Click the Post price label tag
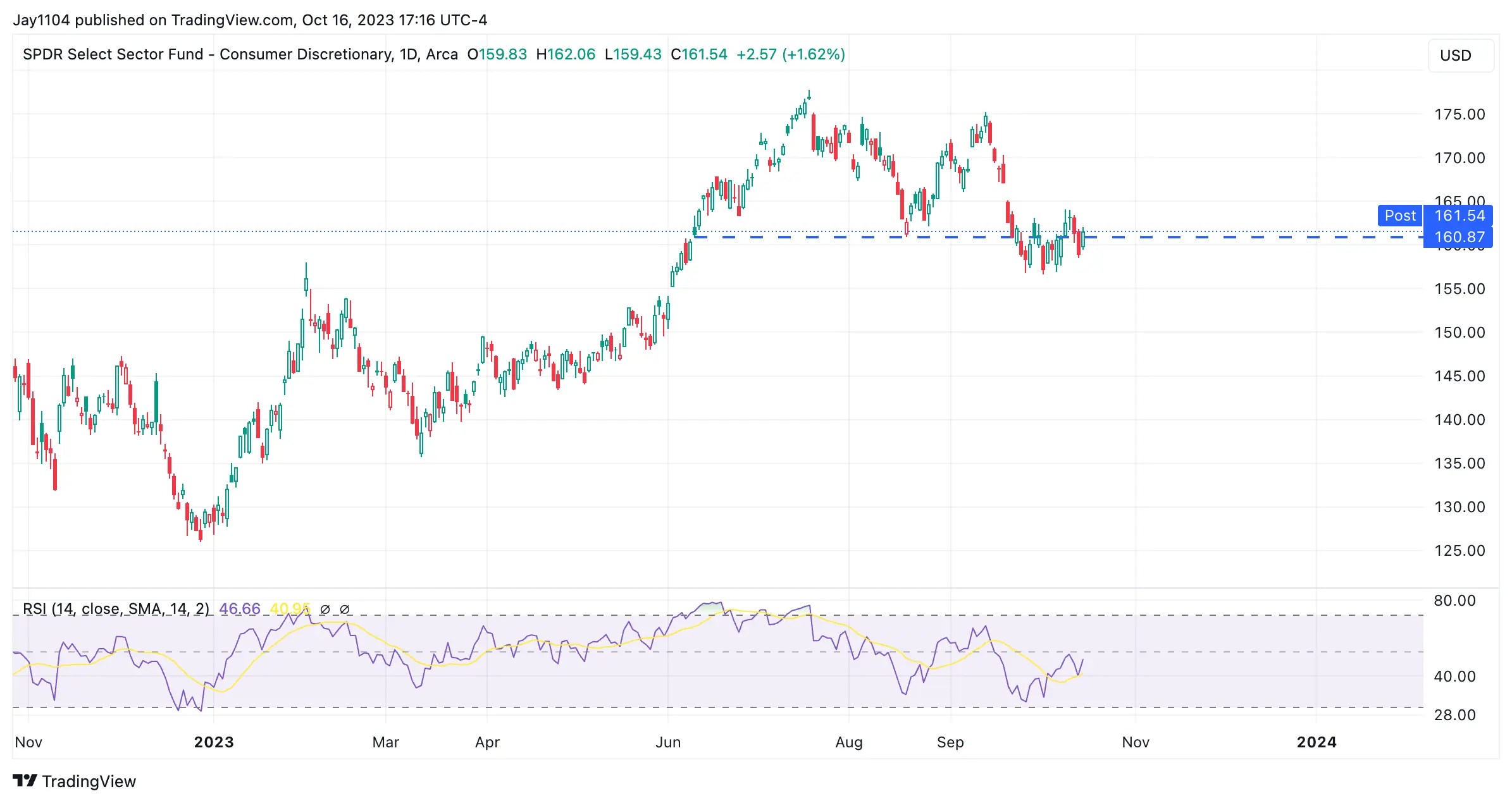Viewport: 1512px width, 803px height. pyautogui.click(x=1399, y=216)
